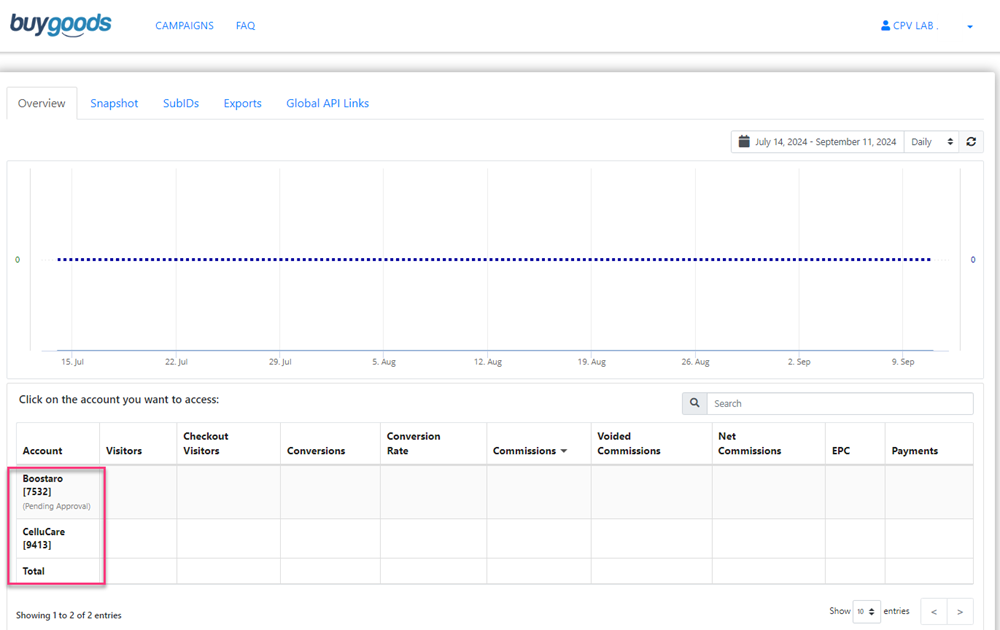This screenshot has width=1000, height=630.
Task: Open the FAQ page
Action: [245, 26]
